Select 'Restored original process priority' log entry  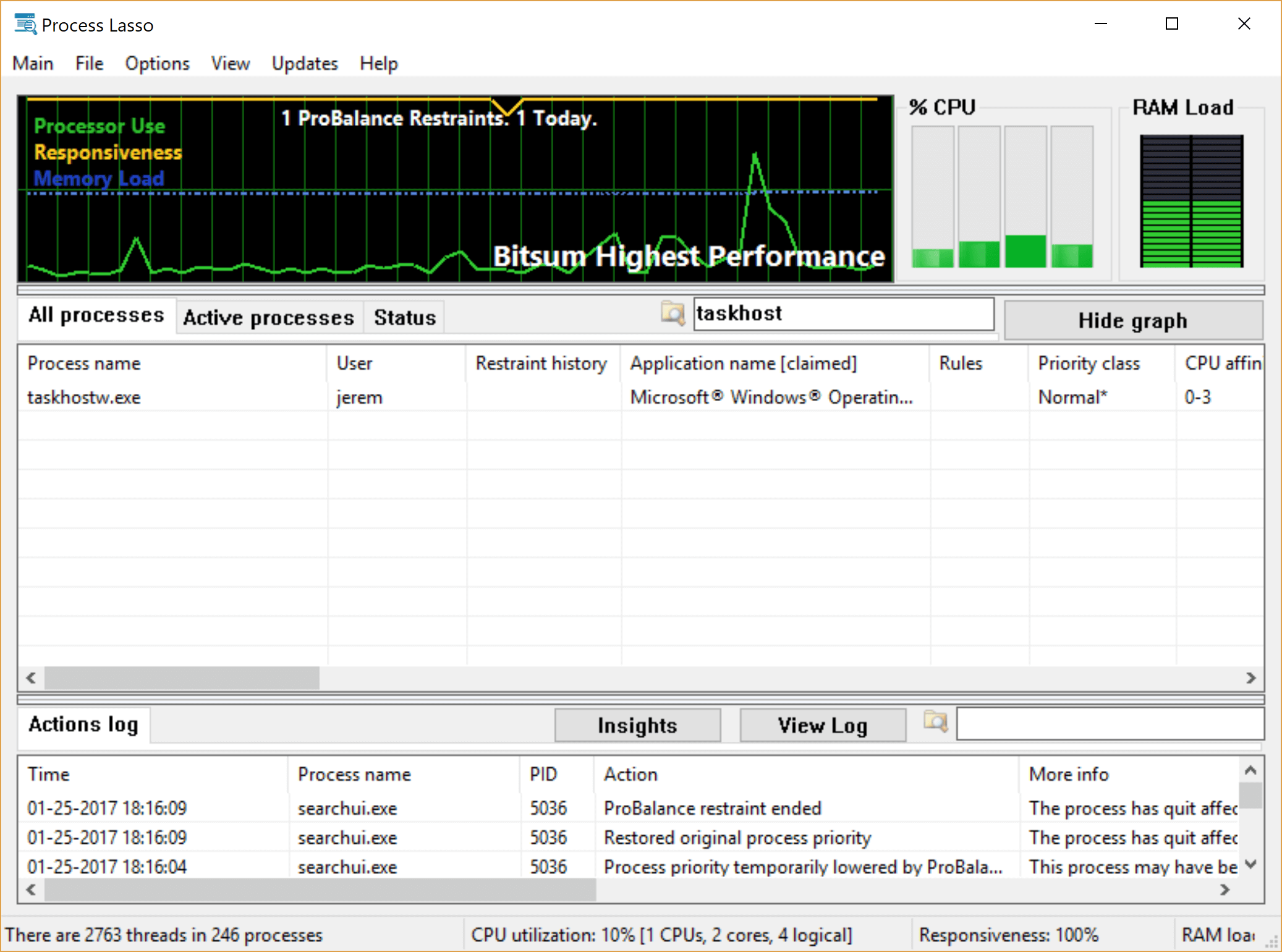[x=629, y=838]
